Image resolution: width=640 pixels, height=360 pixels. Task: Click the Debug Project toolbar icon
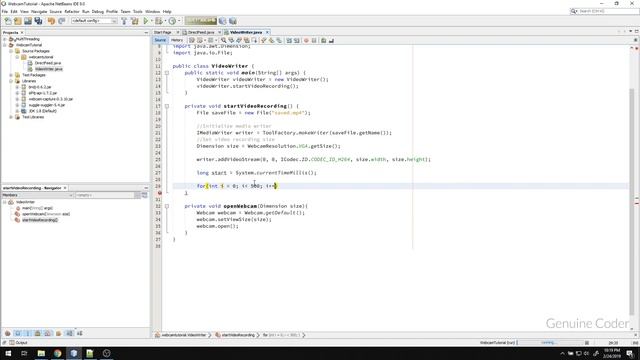pyautogui.click(x=158, y=21)
